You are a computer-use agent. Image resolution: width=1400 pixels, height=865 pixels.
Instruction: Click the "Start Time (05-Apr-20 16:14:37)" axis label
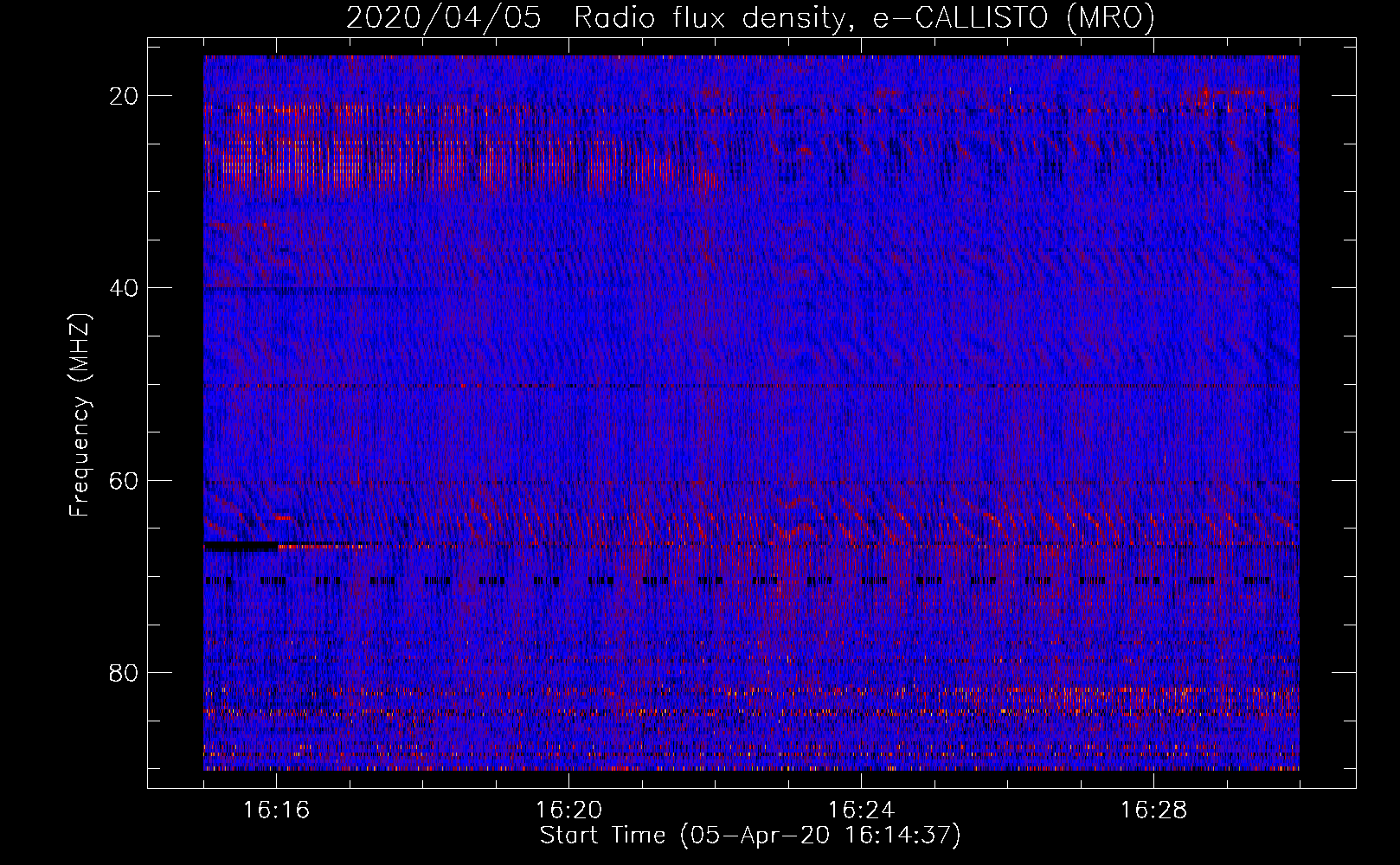(x=750, y=836)
